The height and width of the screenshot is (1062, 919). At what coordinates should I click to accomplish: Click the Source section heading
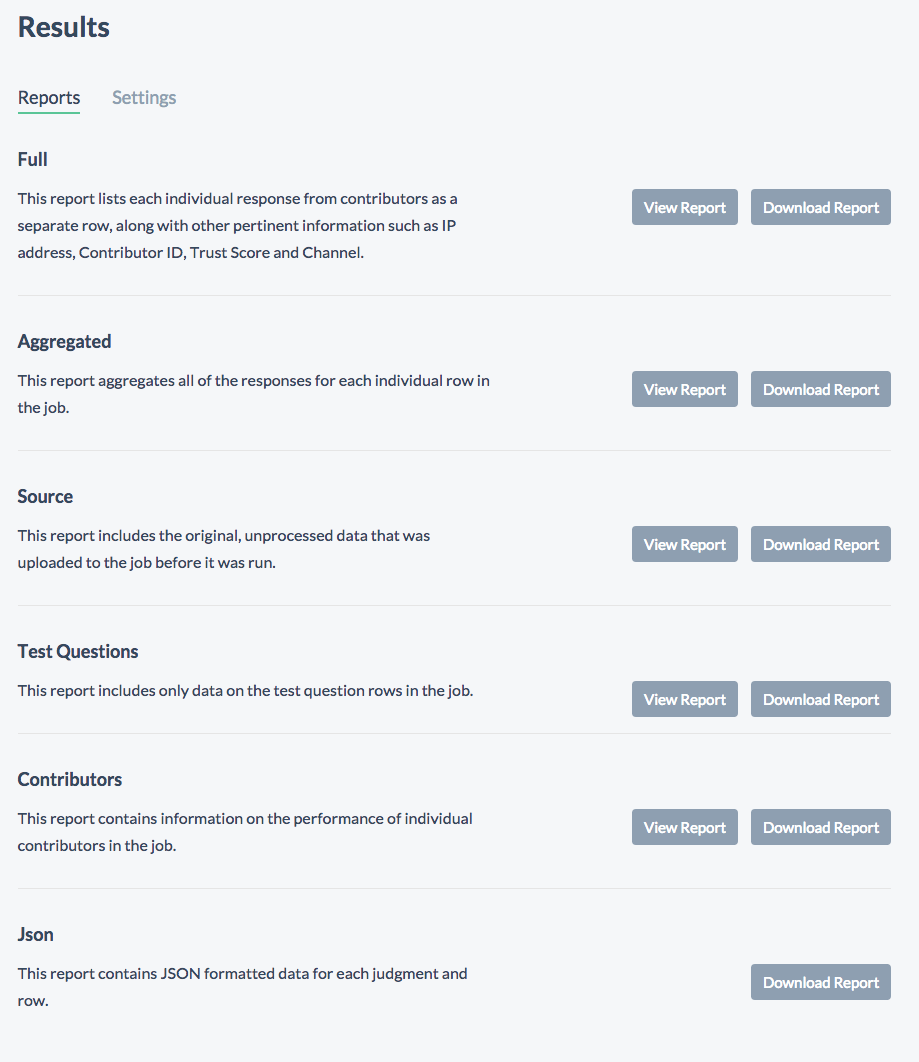click(x=45, y=496)
